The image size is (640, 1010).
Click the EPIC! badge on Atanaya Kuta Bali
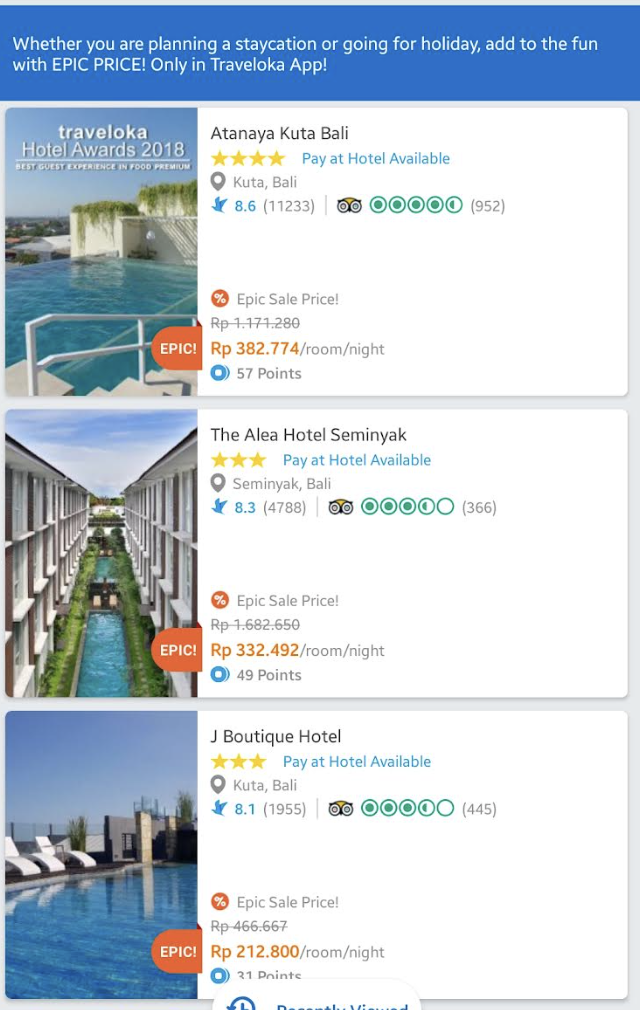tap(178, 349)
